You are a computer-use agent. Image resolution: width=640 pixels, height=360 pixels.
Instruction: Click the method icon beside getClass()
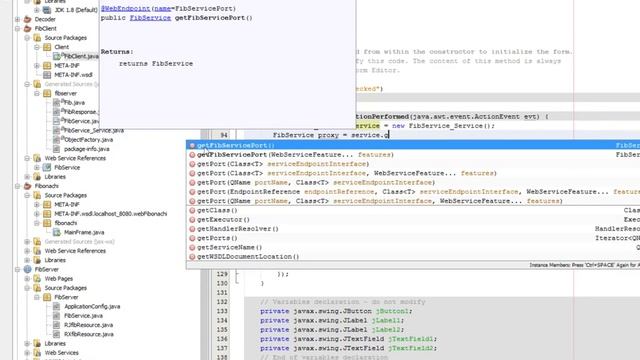click(x=192, y=210)
